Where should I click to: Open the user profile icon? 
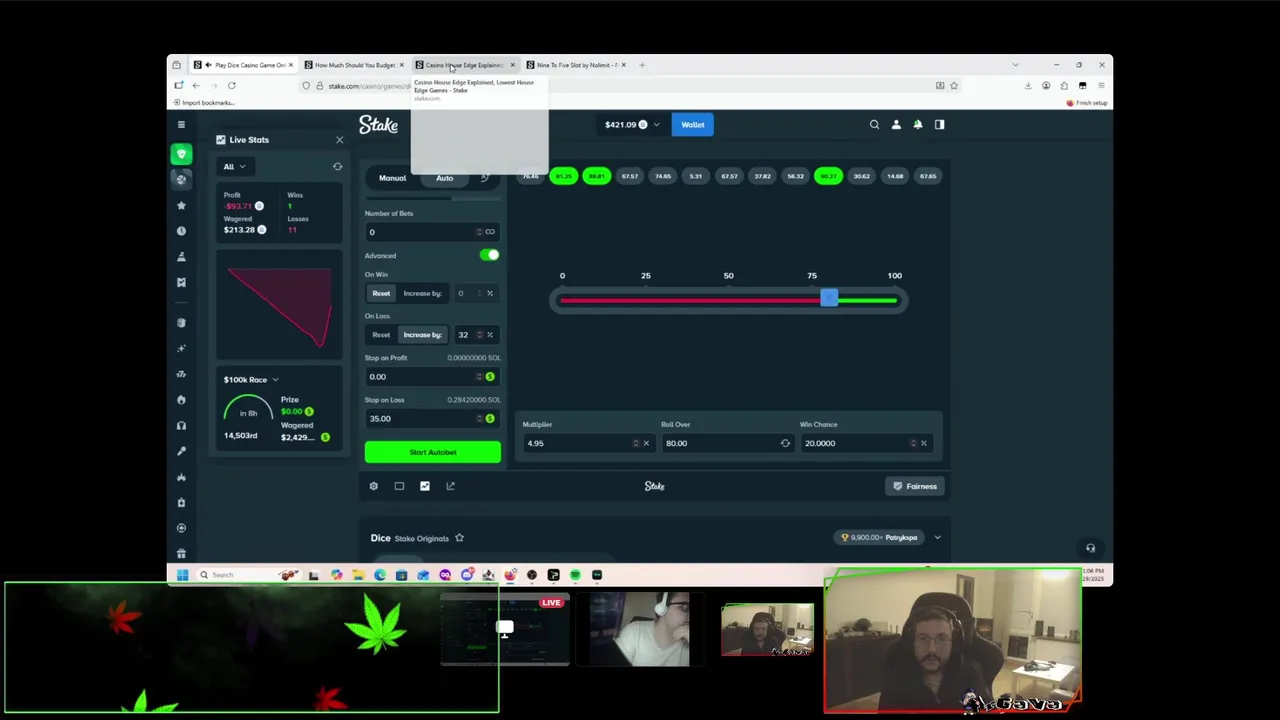point(896,125)
